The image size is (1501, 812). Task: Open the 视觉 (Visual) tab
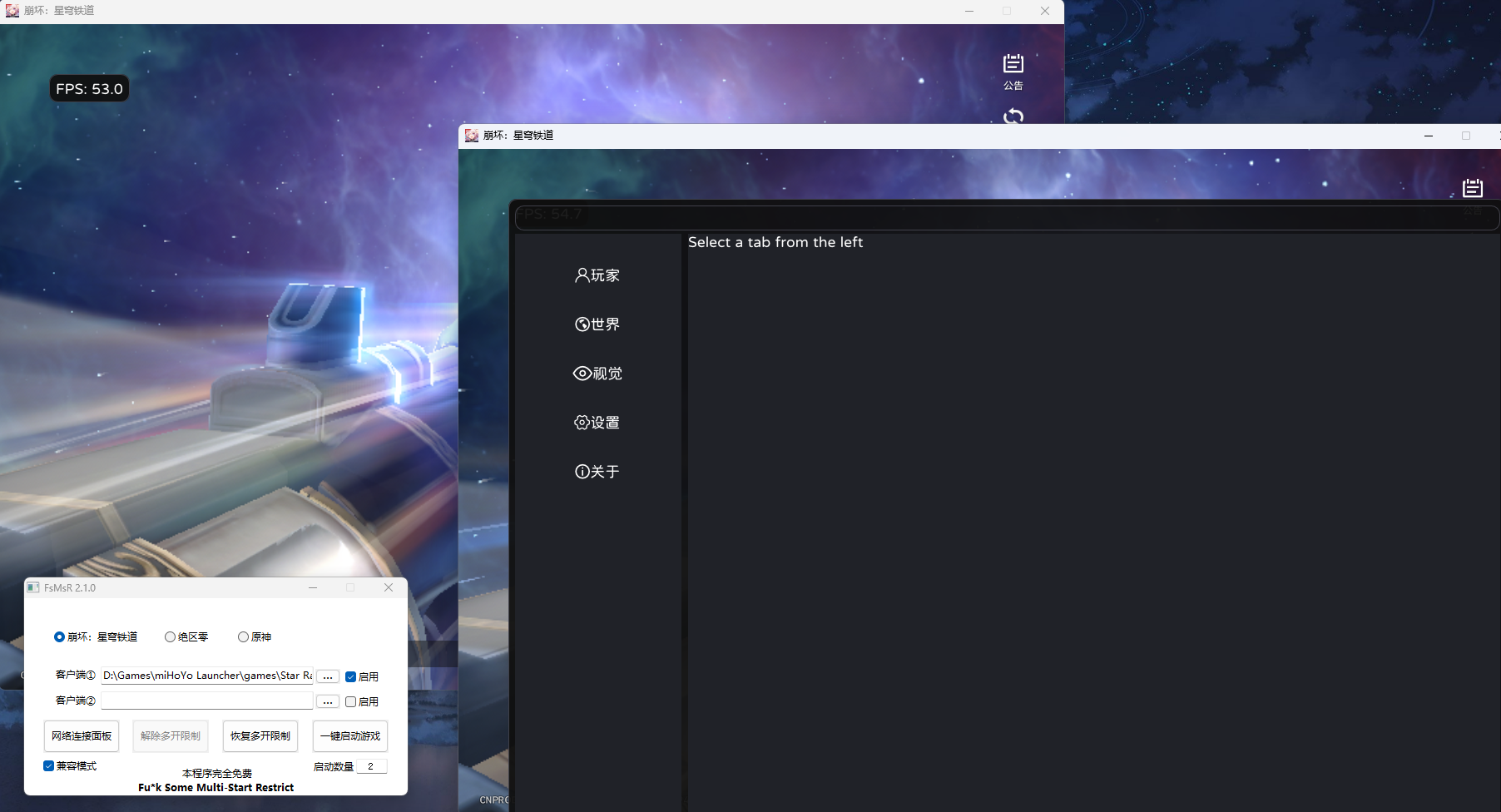[597, 374]
